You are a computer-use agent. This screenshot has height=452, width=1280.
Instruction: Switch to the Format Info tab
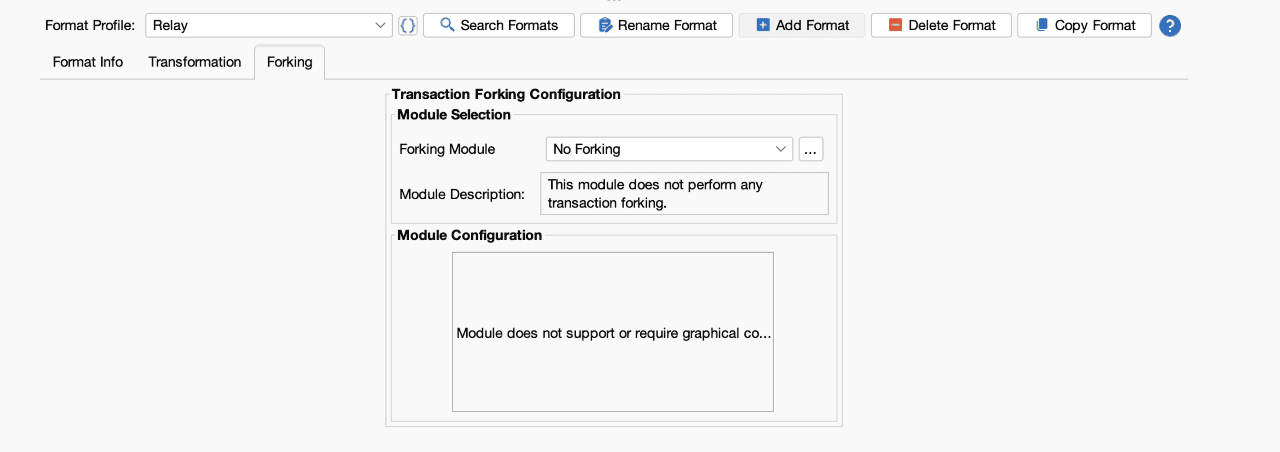coord(88,62)
